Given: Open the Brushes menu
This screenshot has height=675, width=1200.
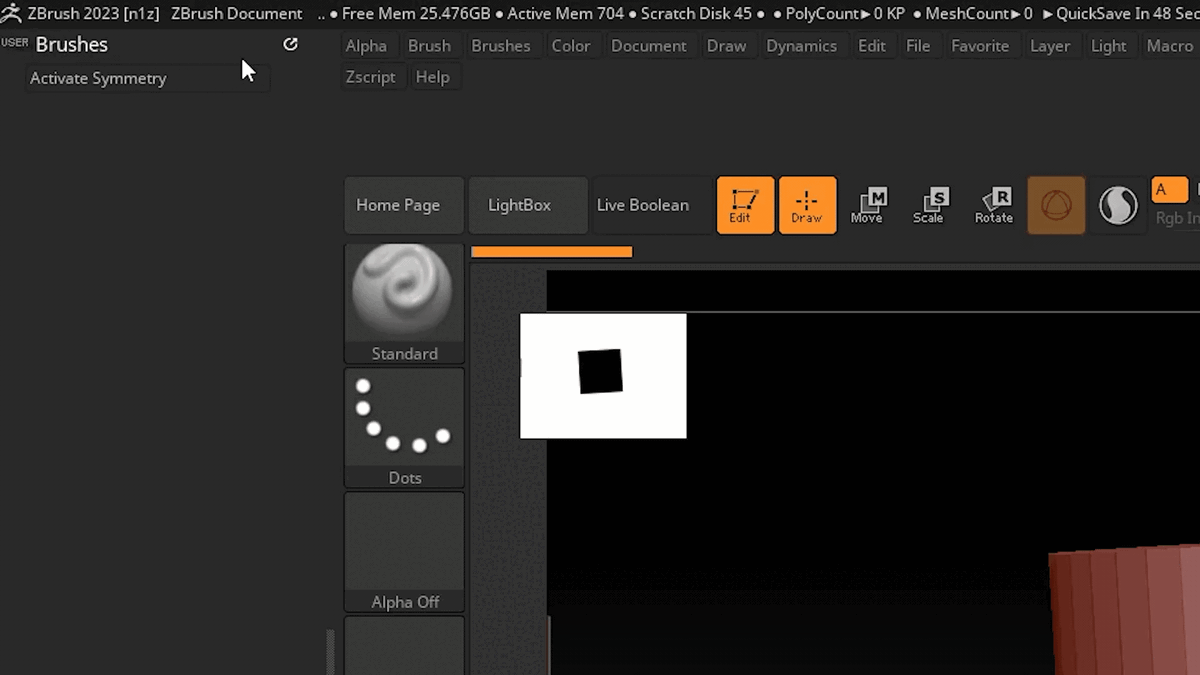Looking at the screenshot, I should tap(501, 45).
